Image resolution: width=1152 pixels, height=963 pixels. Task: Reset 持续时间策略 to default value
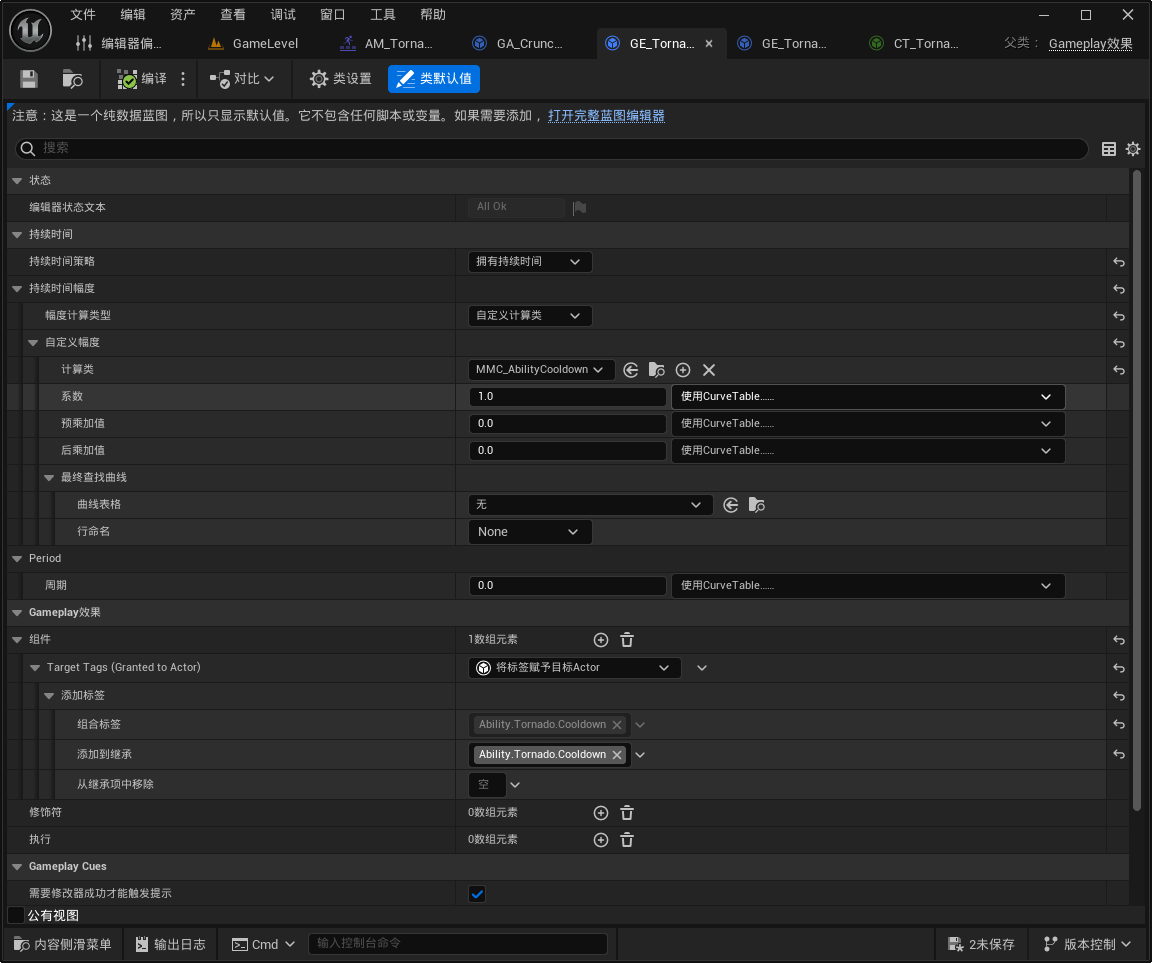point(1118,262)
